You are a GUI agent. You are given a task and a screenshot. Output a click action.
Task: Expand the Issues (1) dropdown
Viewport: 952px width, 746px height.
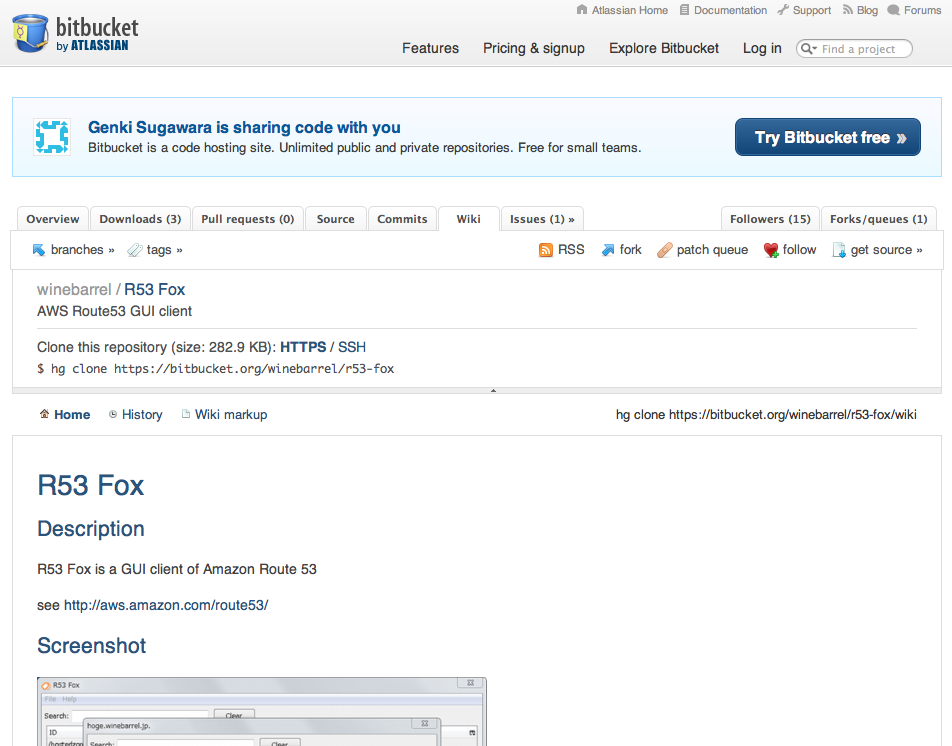(x=542, y=218)
